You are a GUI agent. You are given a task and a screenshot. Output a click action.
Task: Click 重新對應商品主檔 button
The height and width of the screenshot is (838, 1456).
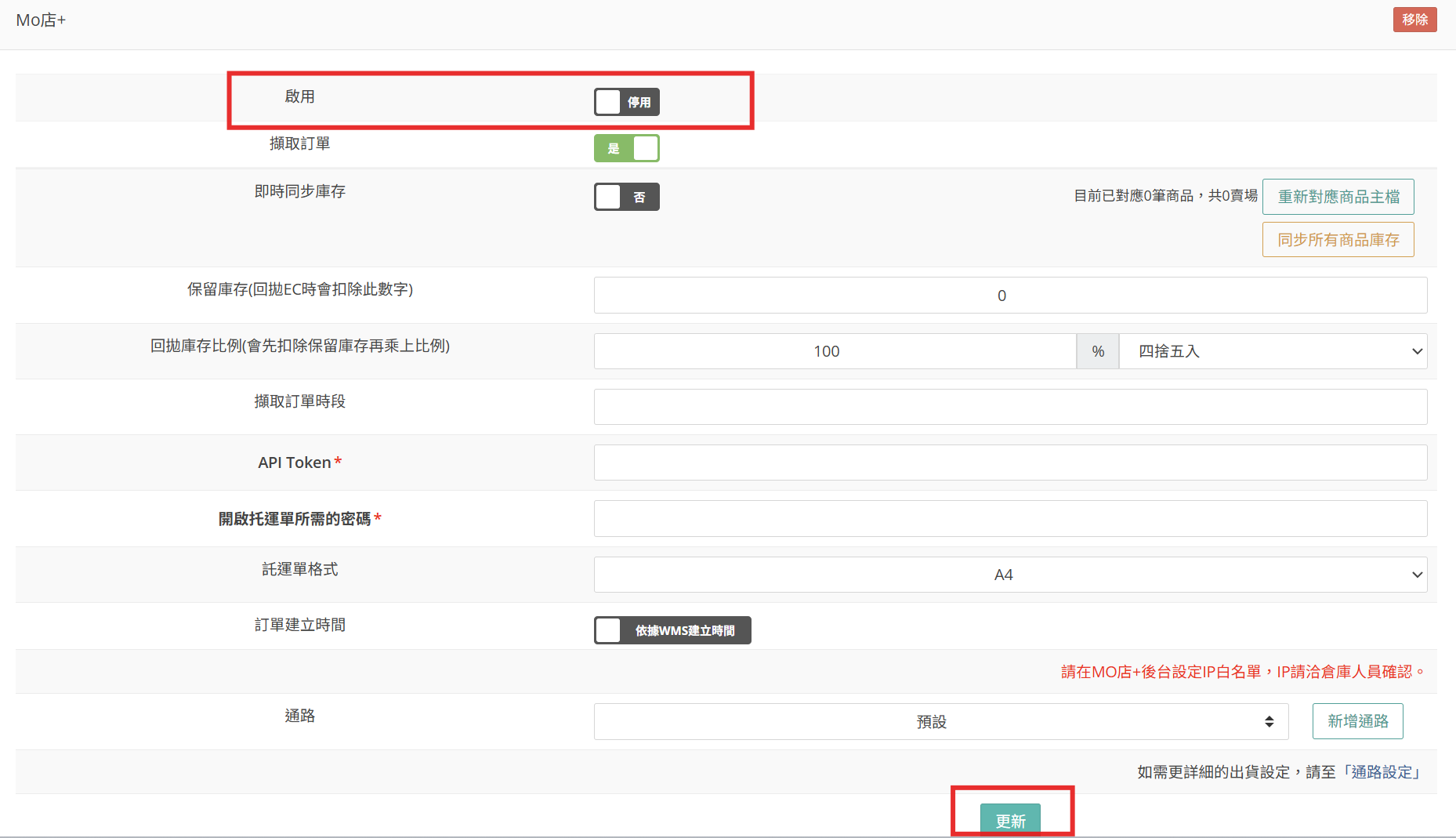pyautogui.click(x=1338, y=197)
